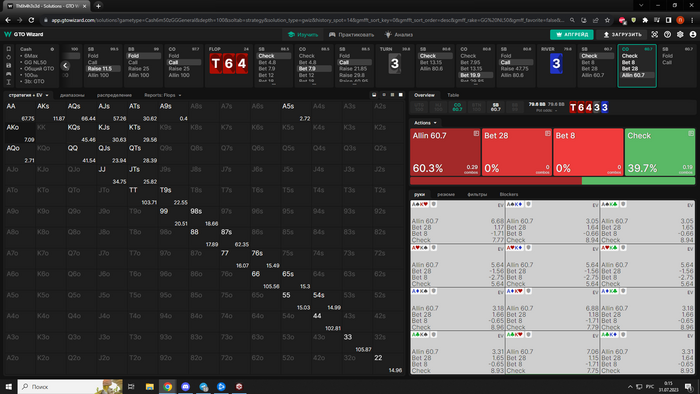Select UTG 100 position toggle in overview

click(x=419, y=107)
